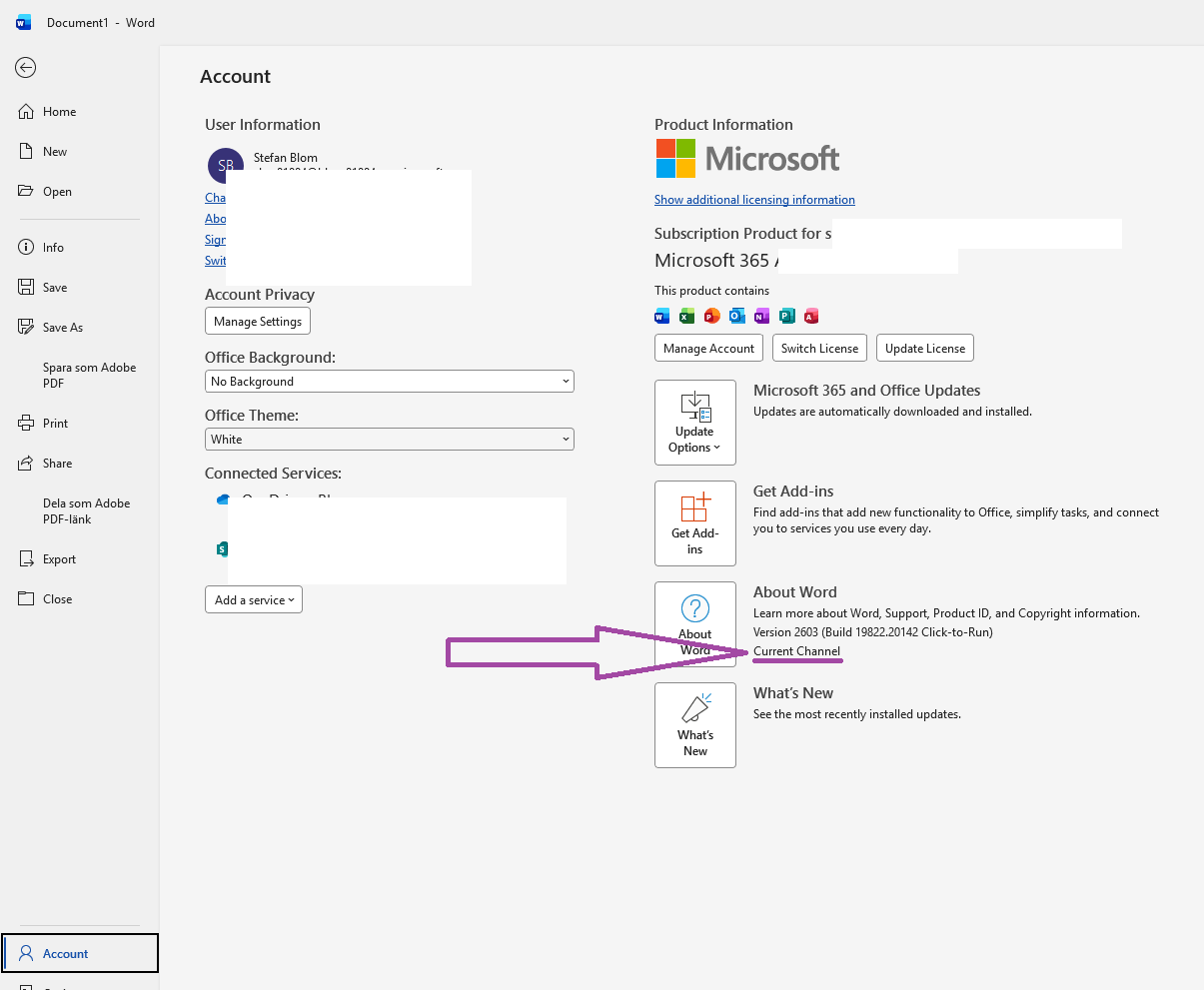Open the Office Background dropdown

coord(390,382)
